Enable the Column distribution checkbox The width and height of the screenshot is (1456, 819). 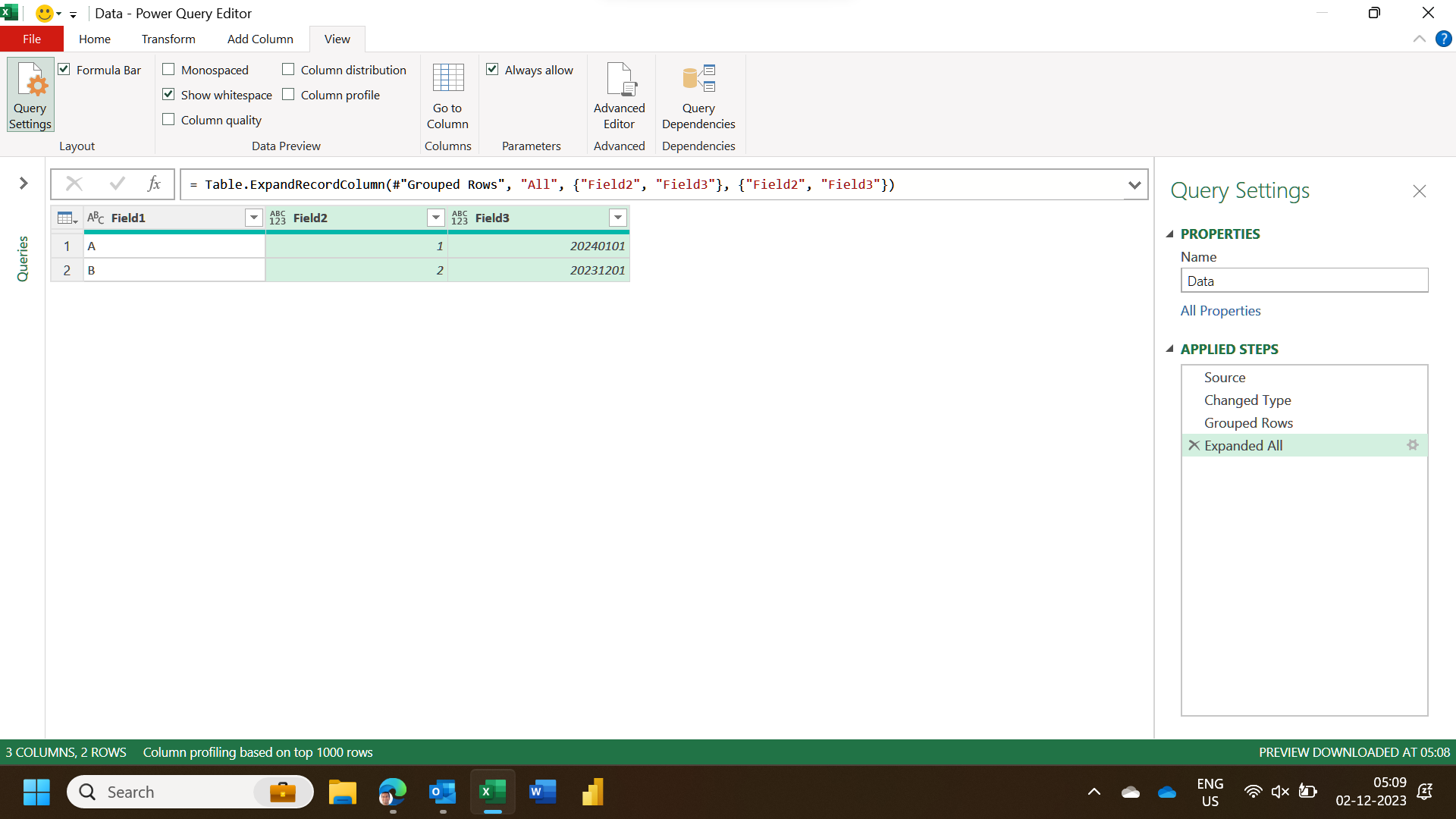point(288,69)
